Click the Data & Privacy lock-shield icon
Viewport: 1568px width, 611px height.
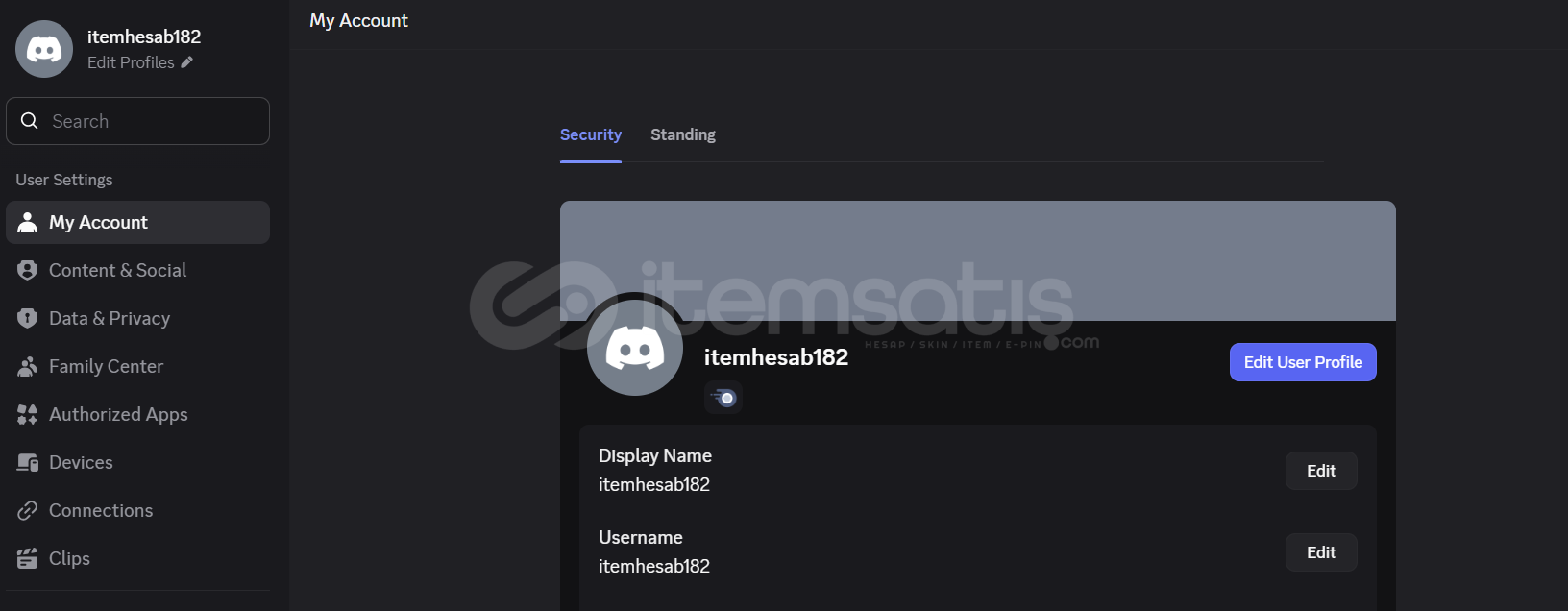(x=28, y=318)
